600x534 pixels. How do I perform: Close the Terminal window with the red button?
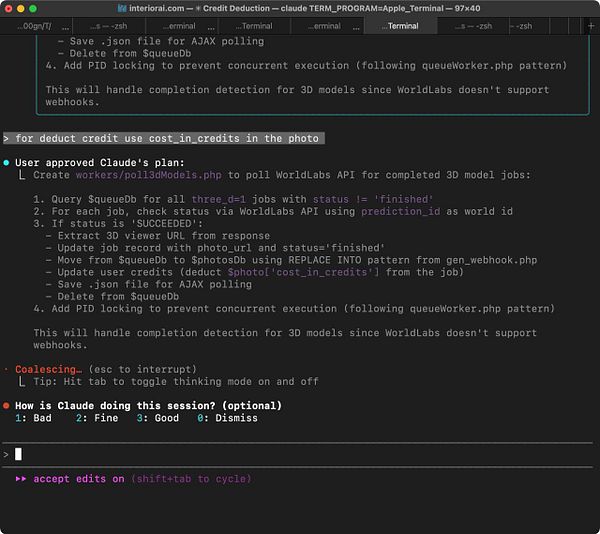8,8
